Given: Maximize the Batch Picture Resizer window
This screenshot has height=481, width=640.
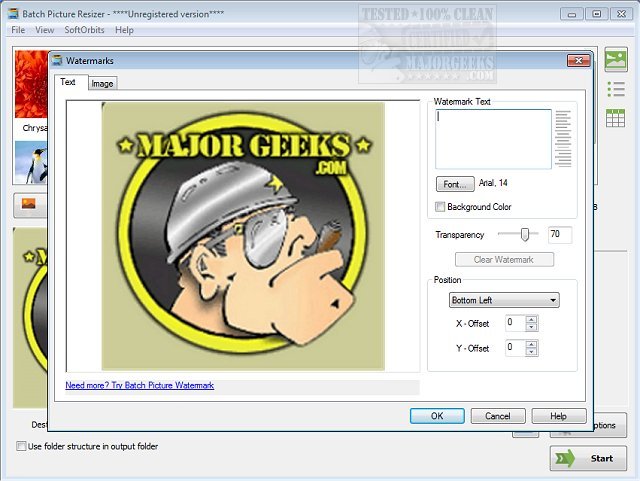Looking at the screenshot, I should coord(596,14).
